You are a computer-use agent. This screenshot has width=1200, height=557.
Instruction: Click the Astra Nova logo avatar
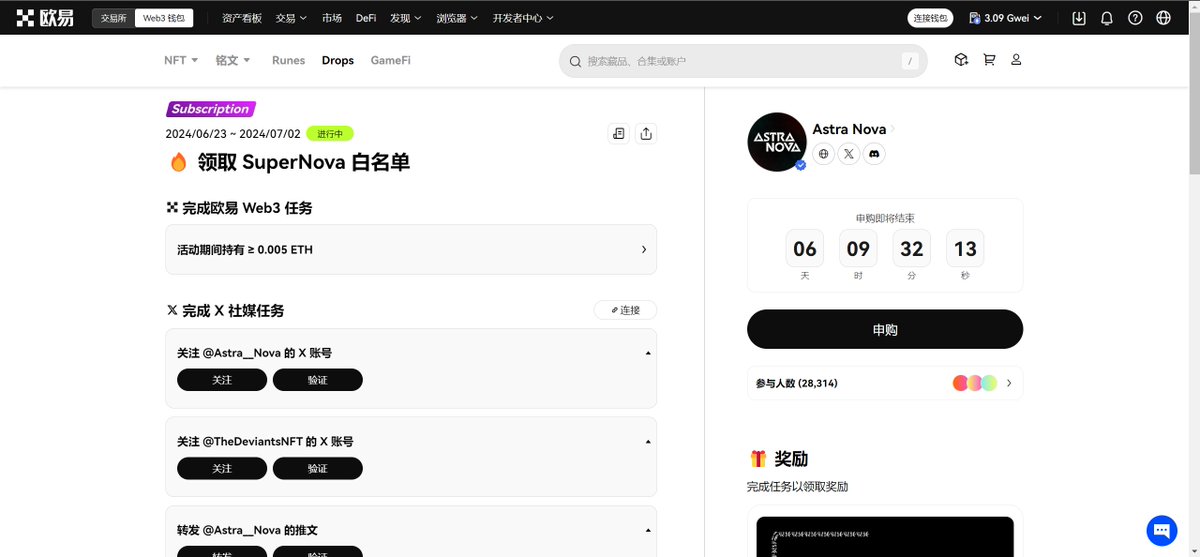777,141
